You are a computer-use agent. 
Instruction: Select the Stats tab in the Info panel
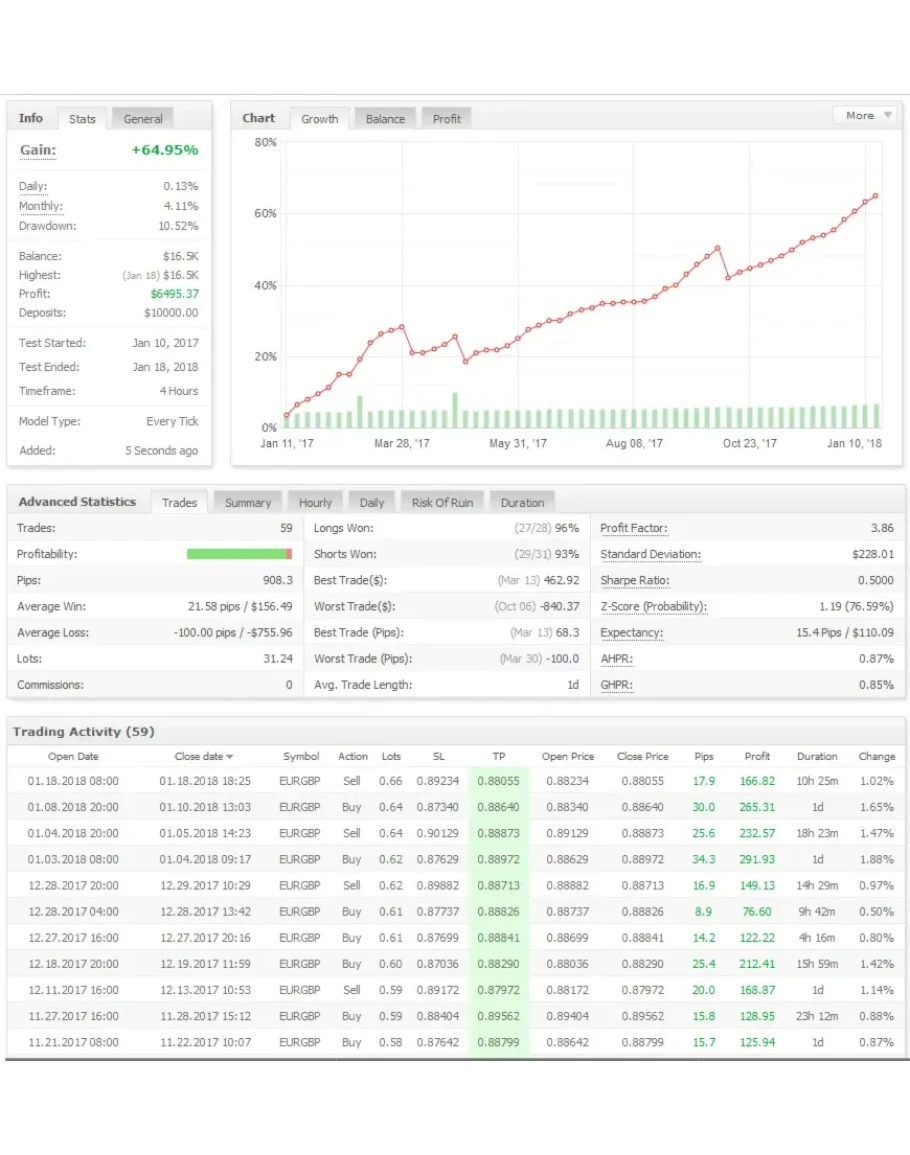click(82, 119)
